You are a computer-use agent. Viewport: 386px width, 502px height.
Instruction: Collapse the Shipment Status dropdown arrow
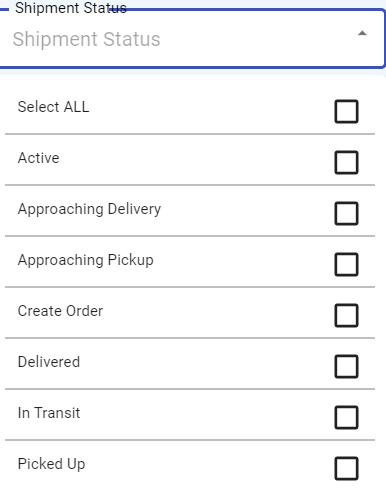pos(362,33)
